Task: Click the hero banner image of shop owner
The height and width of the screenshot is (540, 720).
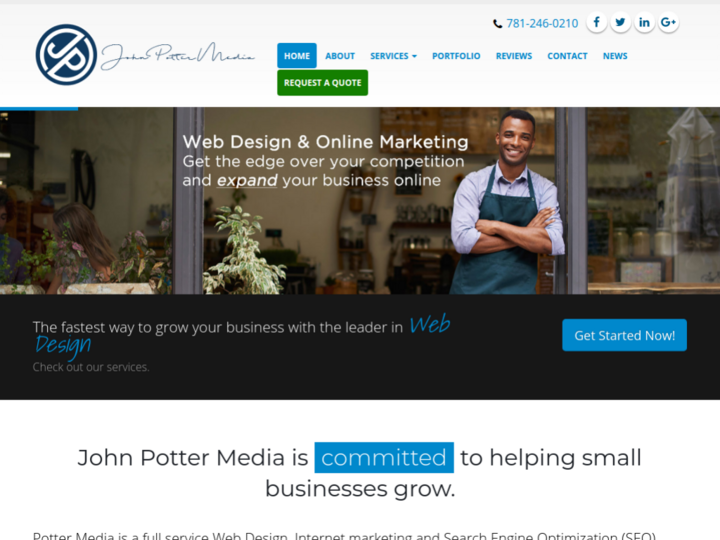Action: (x=360, y=201)
